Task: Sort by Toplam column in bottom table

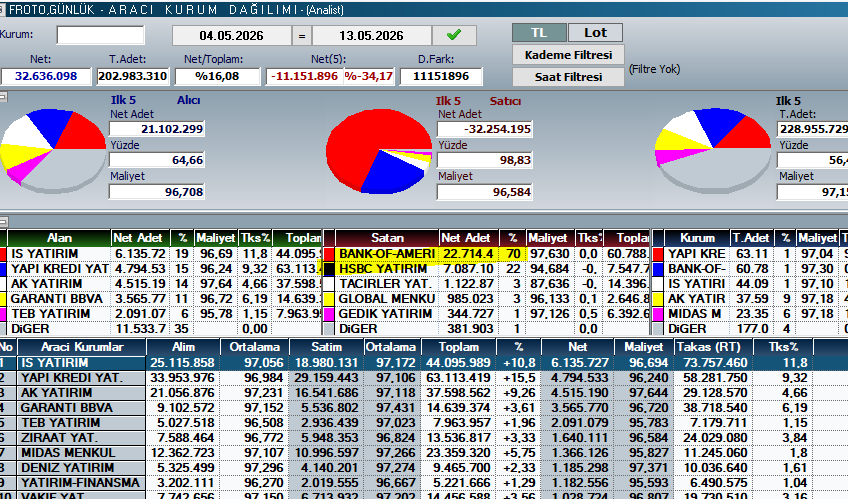Action: point(459,347)
